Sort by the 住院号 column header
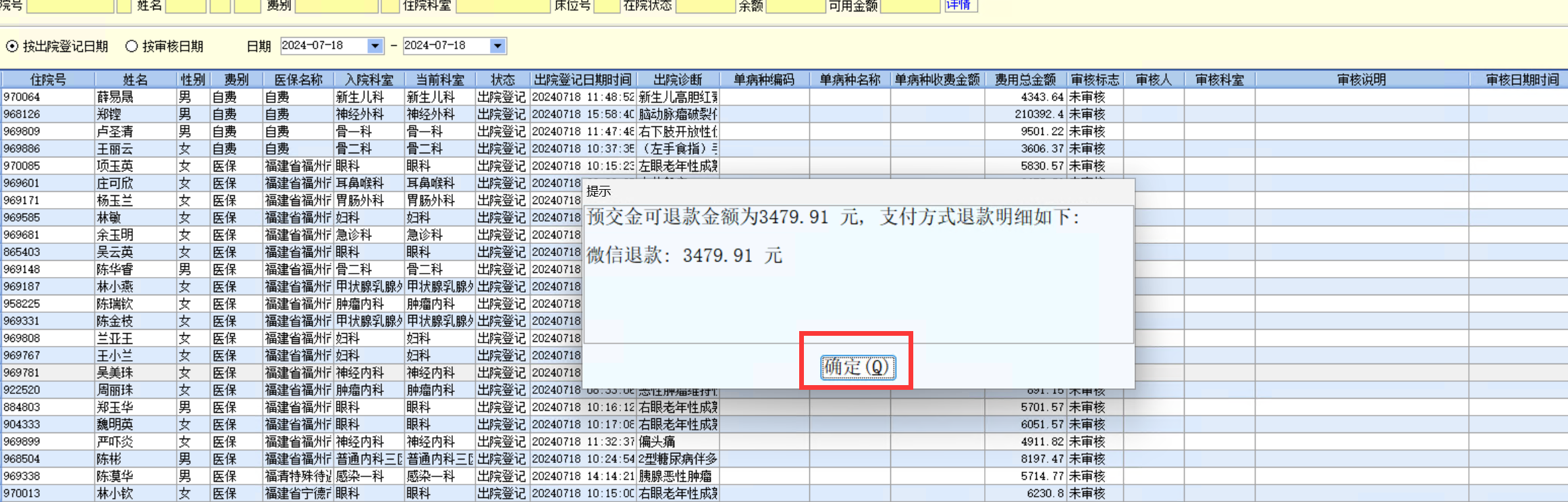 coord(48,80)
